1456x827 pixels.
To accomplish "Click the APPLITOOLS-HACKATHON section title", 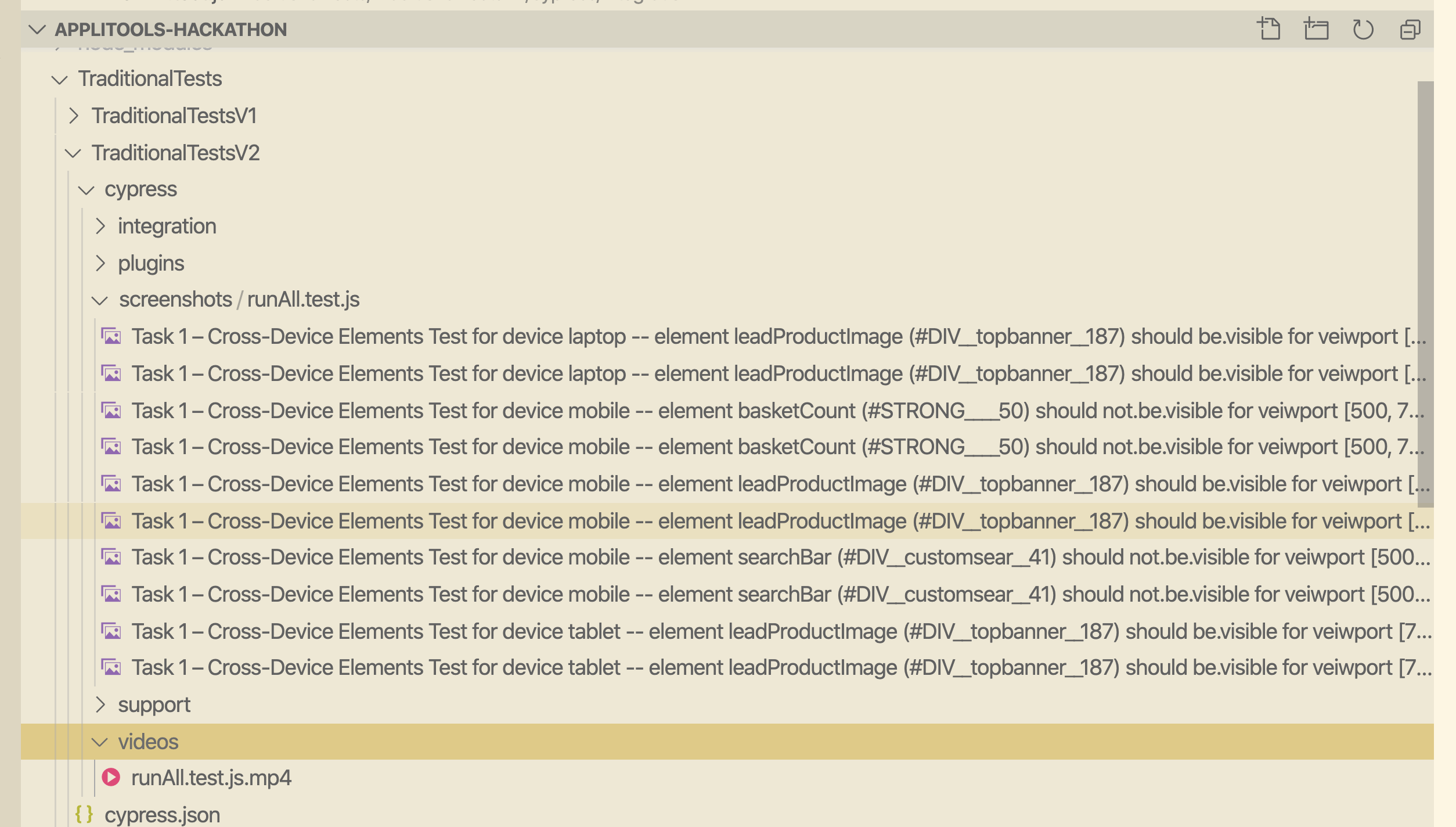I will tap(171, 30).
